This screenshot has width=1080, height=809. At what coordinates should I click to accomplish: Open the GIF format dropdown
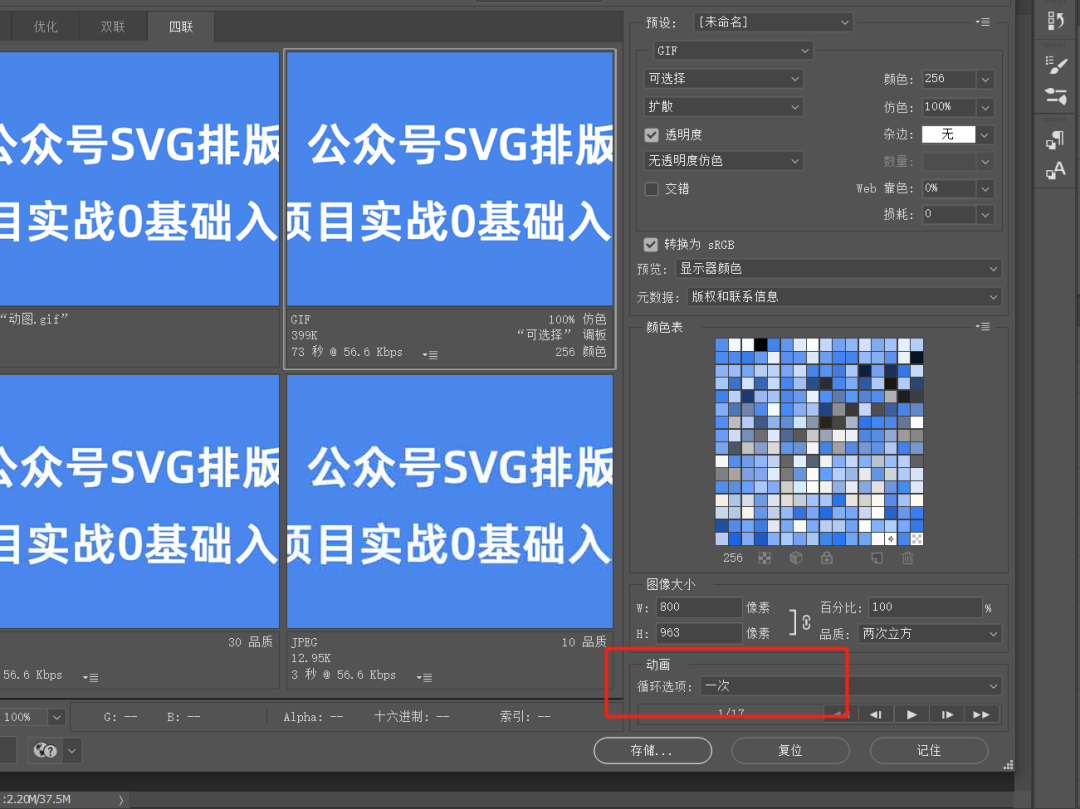click(x=731, y=50)
